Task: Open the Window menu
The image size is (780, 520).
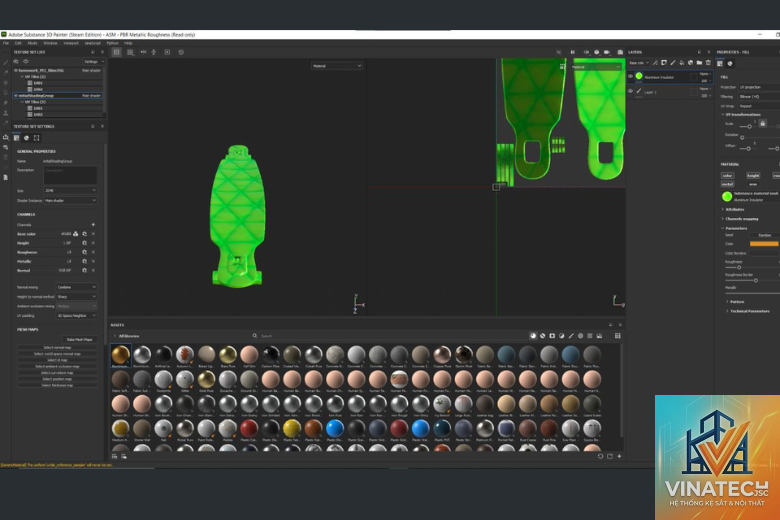Action: (x=50, y=43)
